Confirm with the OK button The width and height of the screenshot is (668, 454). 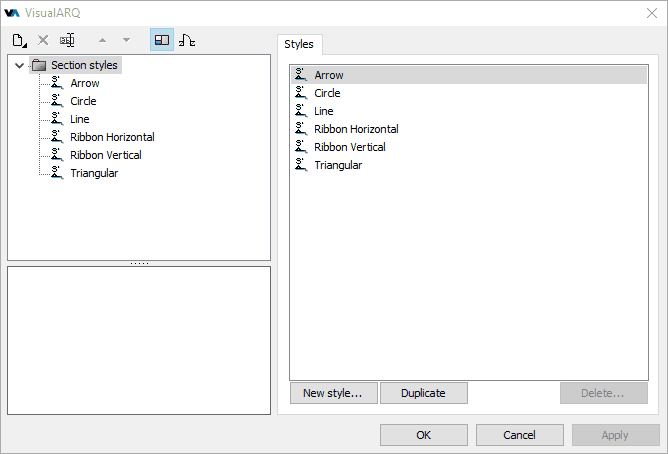(x=423, y=435)
